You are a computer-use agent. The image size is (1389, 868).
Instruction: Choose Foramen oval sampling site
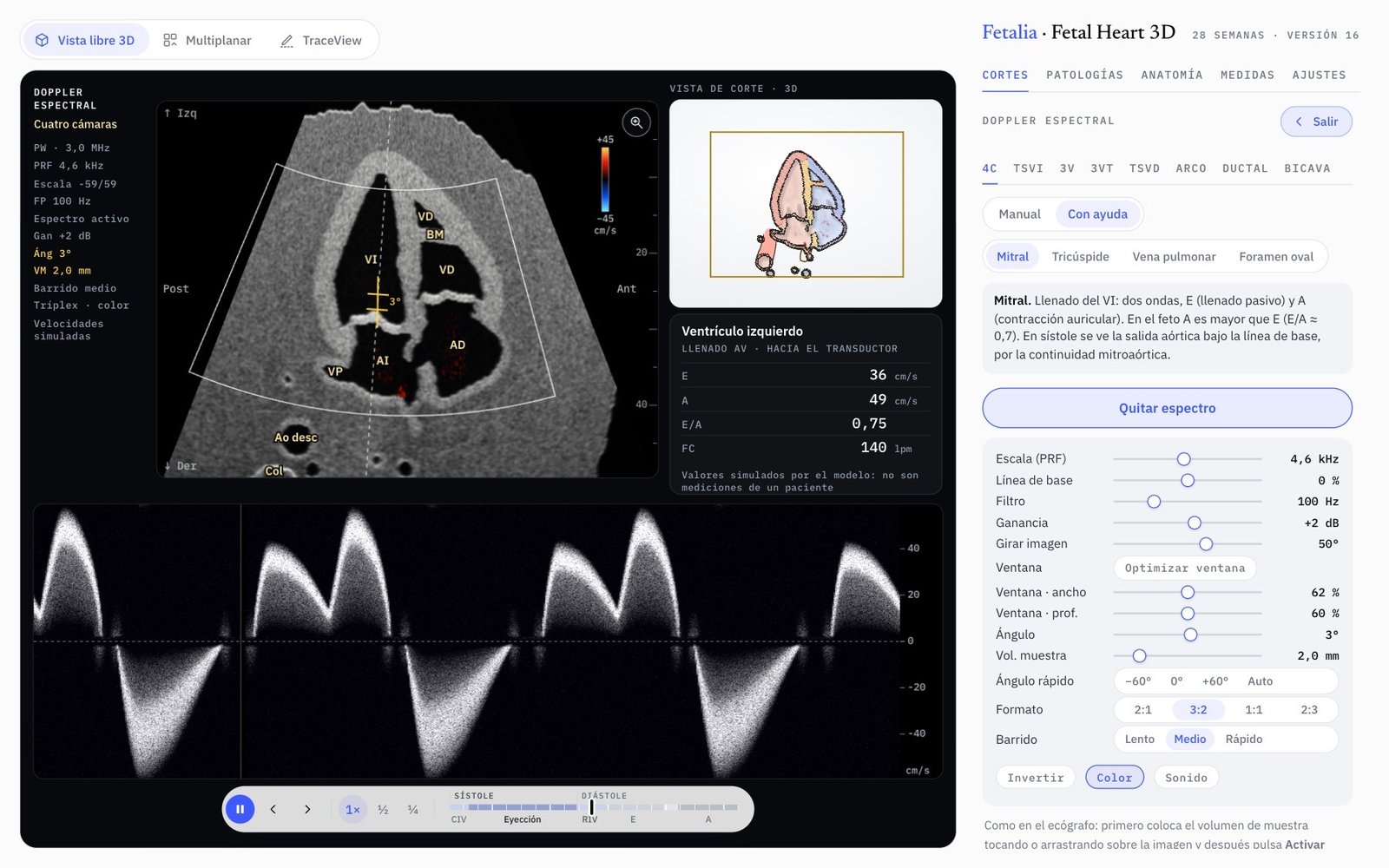[1276, 257]
